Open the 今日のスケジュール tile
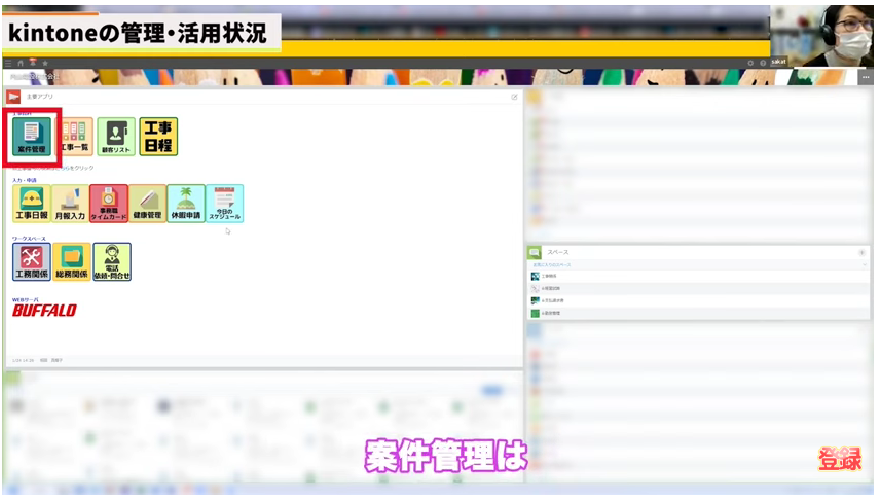 [225, 203]
